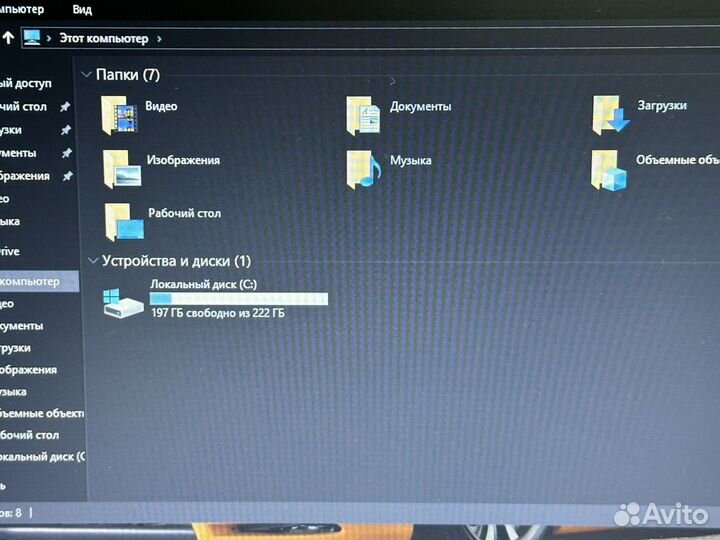Click the Этот компьютер breadcrumb in address bar
Screen dimensions: 720x540
[x=101, y=39]
